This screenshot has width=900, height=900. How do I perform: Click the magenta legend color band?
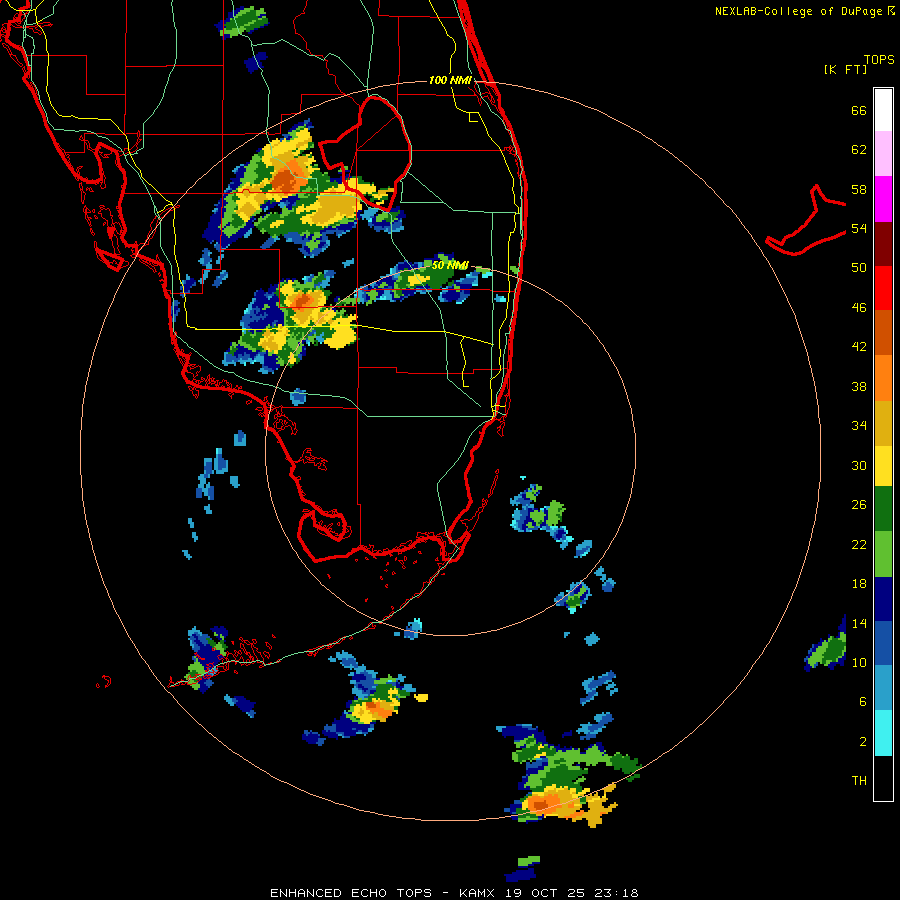pyautogui.click(x=883, y=199)
